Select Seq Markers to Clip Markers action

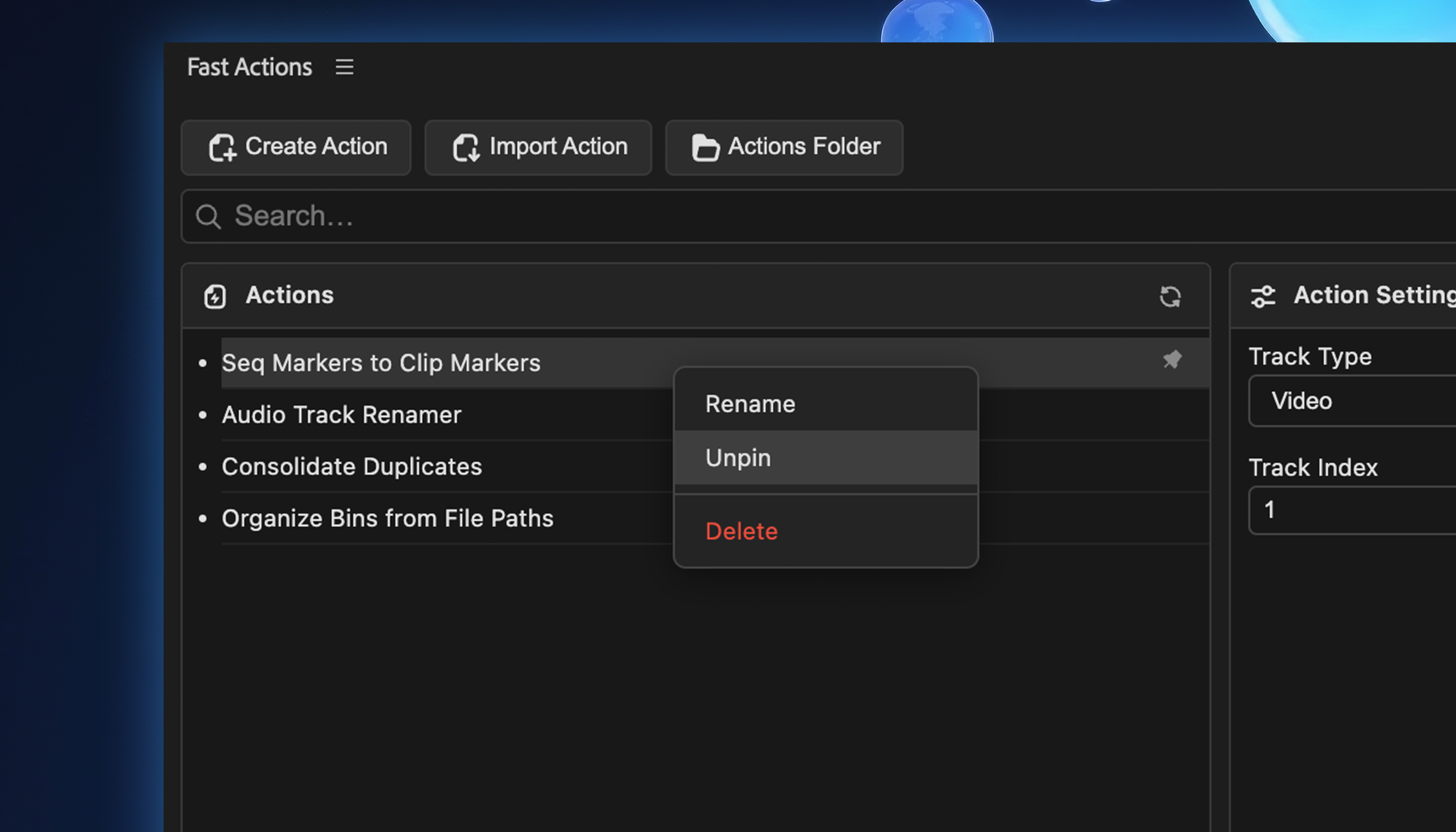click(x=381, y=363)
